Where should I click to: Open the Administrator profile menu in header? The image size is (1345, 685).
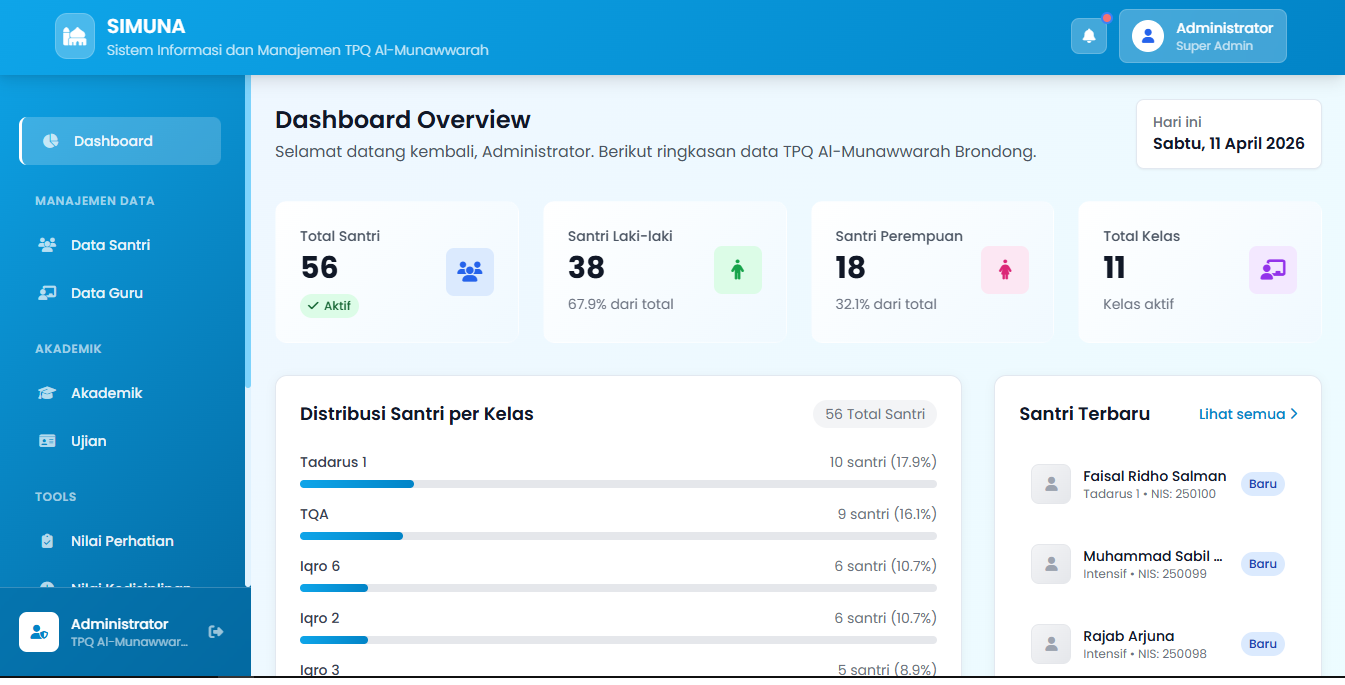(x=1202, y=36)
